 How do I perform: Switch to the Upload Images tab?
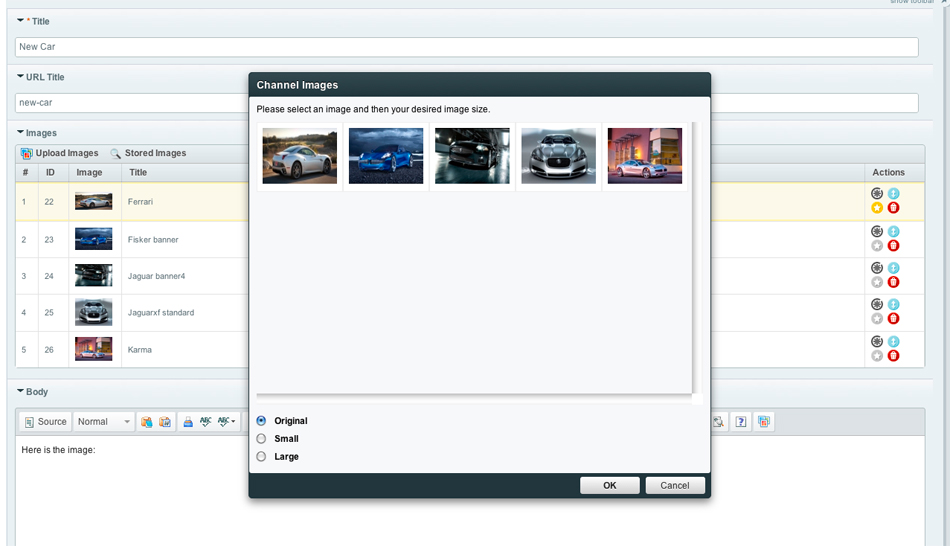pos(59,153)
